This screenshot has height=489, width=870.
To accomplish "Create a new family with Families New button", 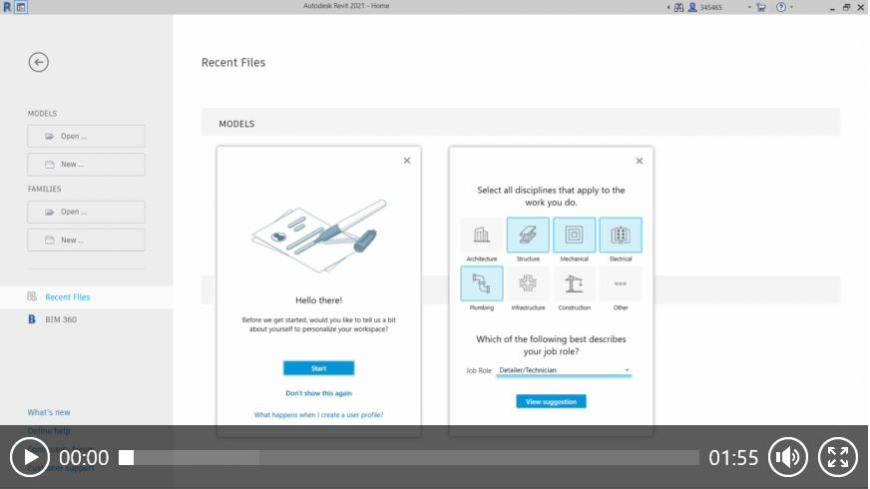I will tap(86, 240).
